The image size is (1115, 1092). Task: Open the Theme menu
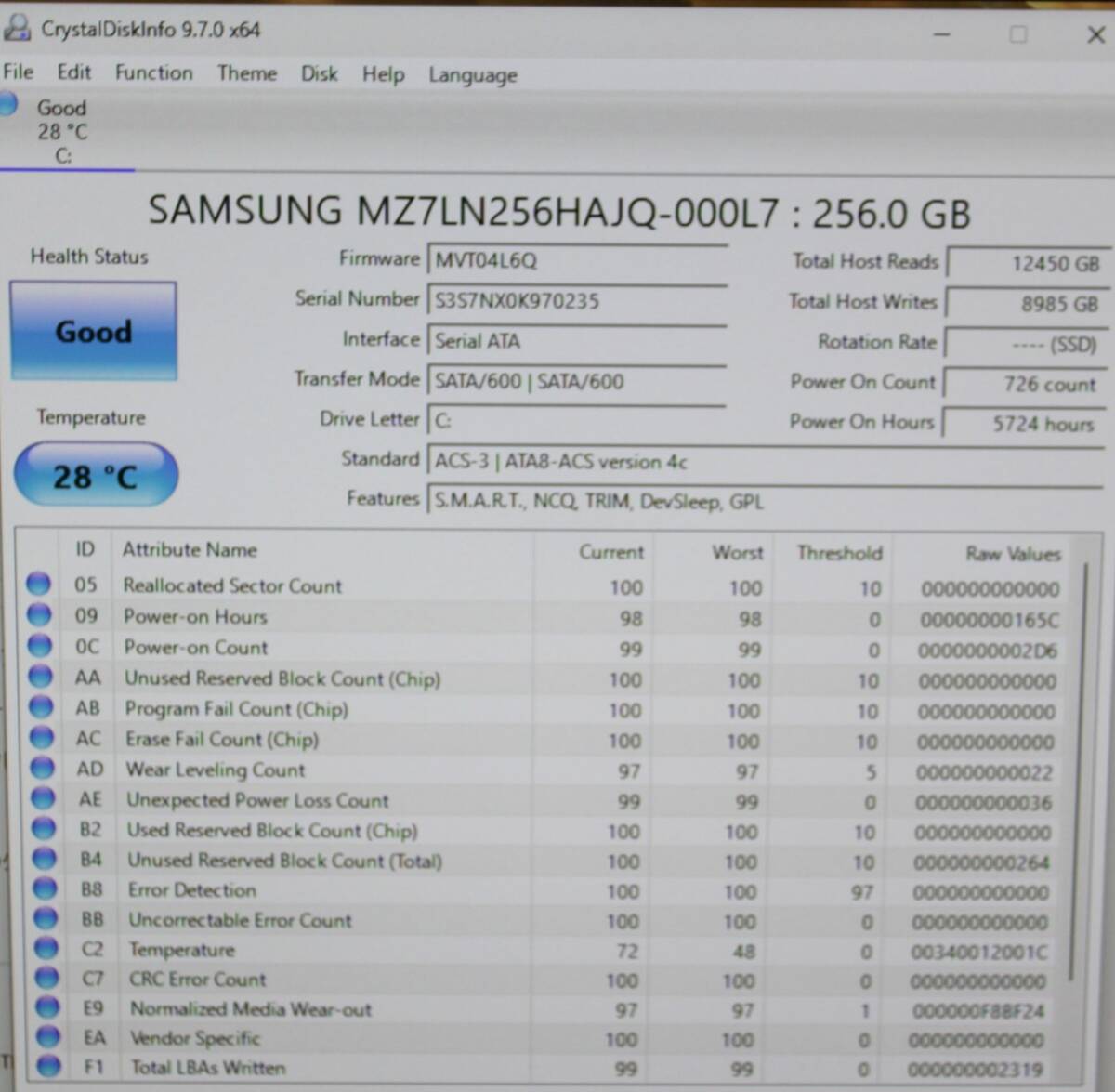[247, 72]
